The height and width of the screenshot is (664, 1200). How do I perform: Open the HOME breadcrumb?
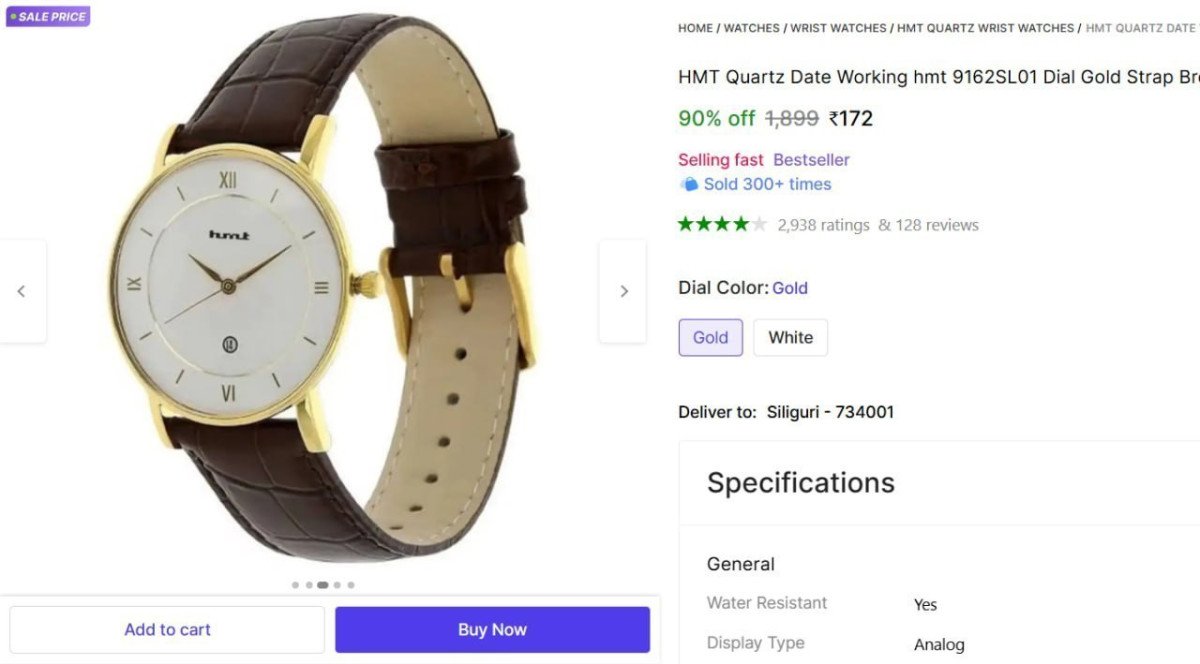695,28
